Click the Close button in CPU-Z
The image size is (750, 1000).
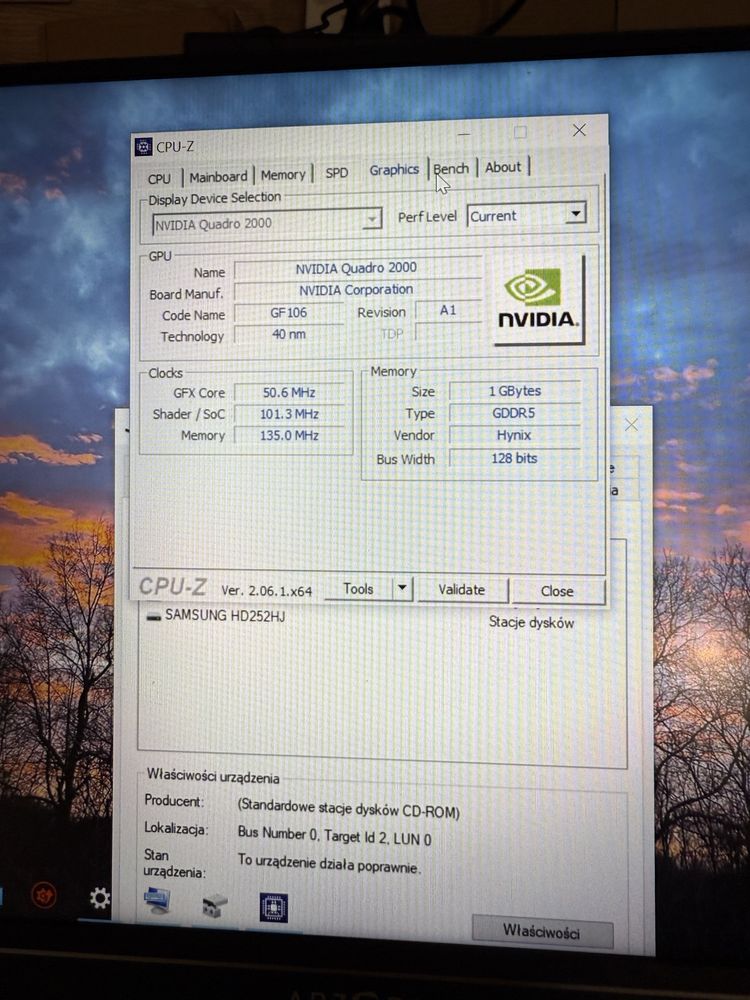click(557, 591)
